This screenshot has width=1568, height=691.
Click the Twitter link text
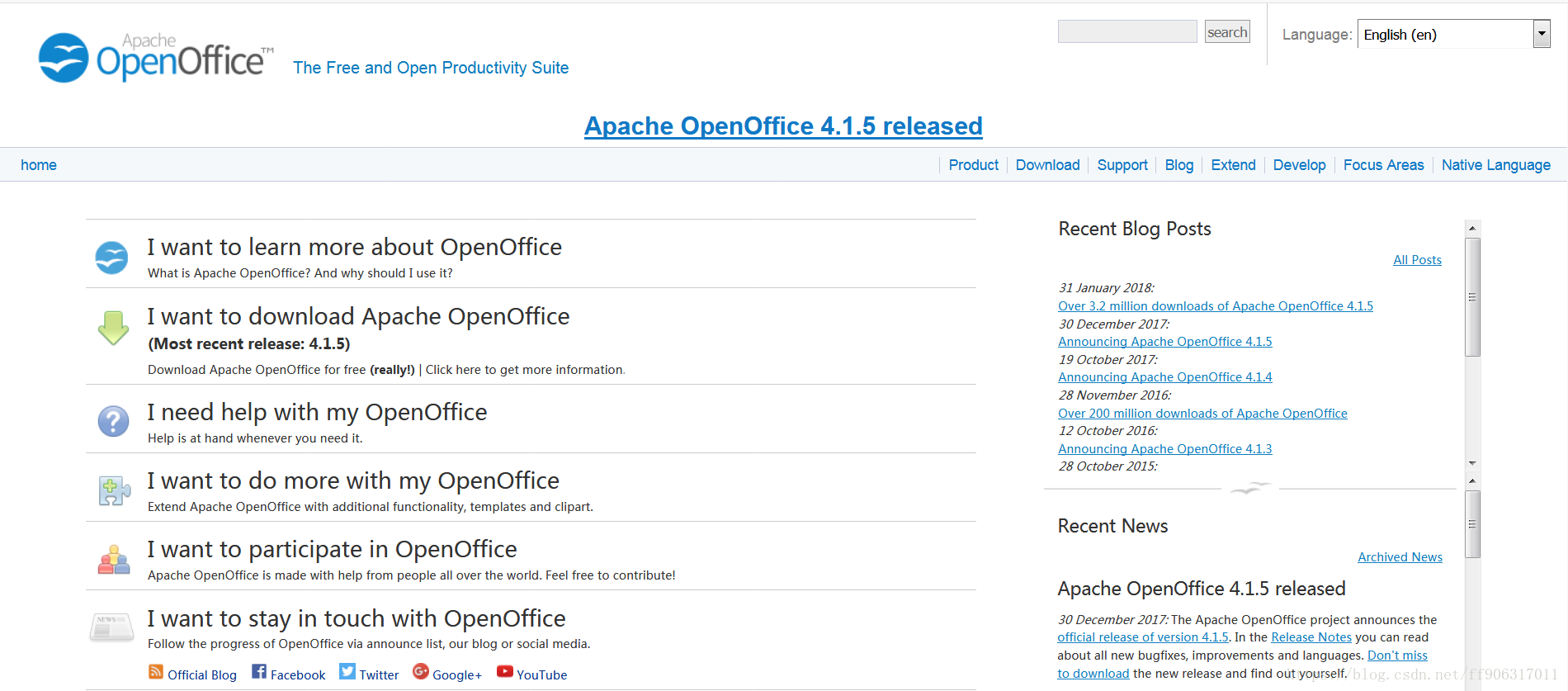coord(379,674)
